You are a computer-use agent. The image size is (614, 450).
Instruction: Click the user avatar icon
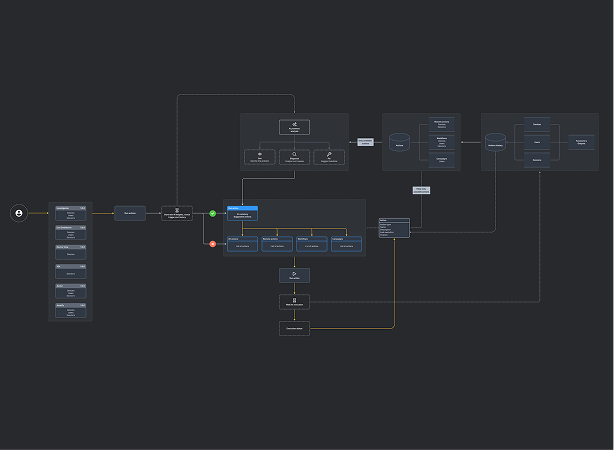[x=18, y=213]
